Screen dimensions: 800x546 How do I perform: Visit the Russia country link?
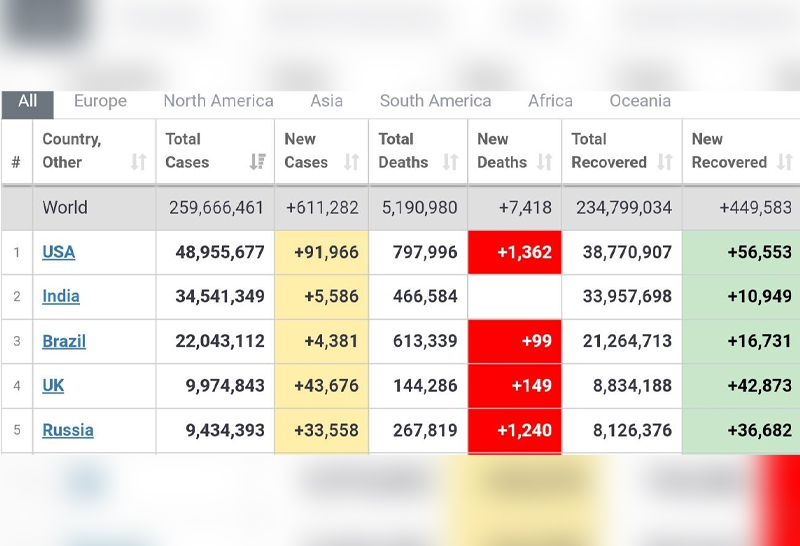(68, 430)
